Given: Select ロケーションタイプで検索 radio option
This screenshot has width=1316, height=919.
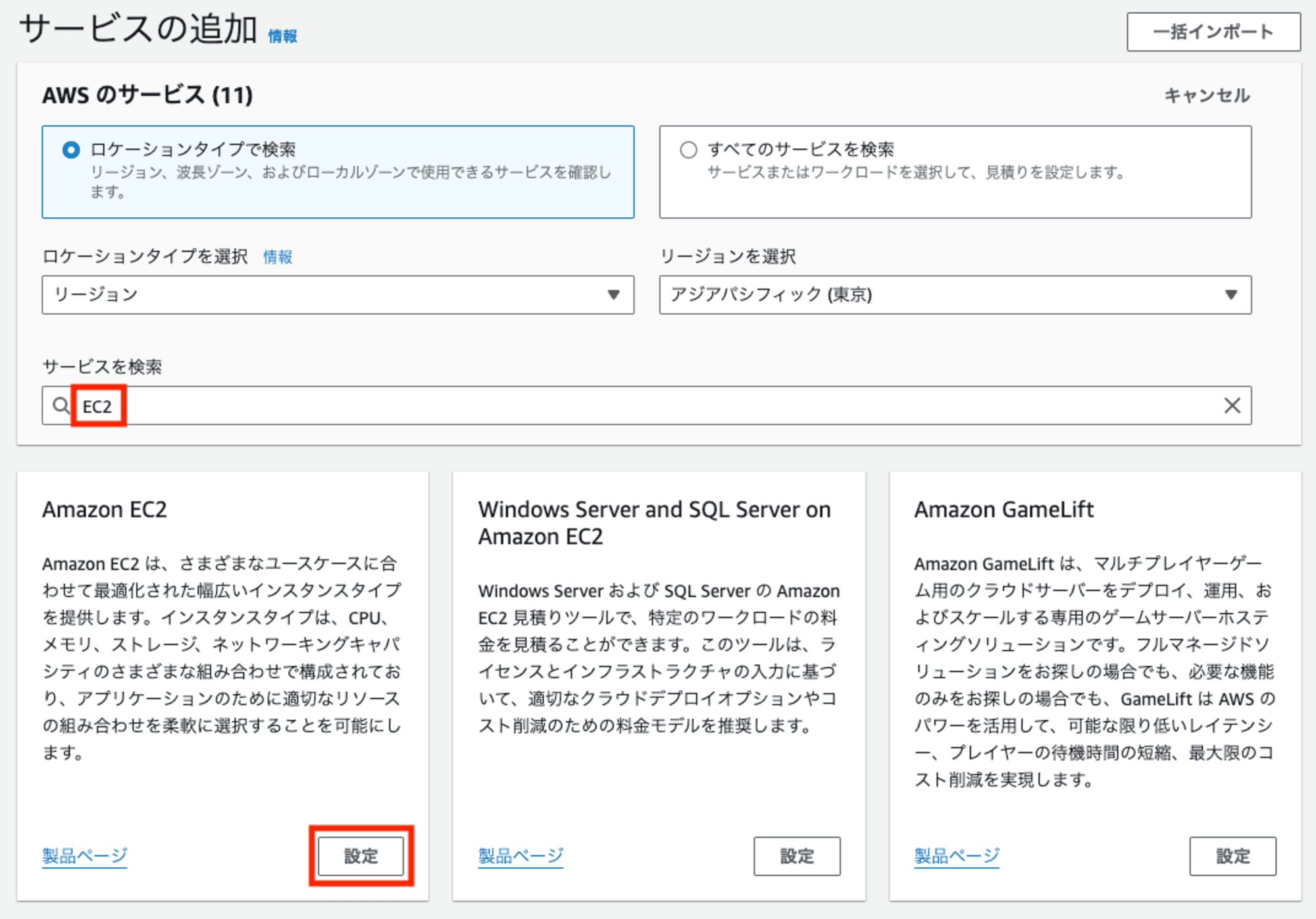Looking at the screenshot, I should (71, 150).
